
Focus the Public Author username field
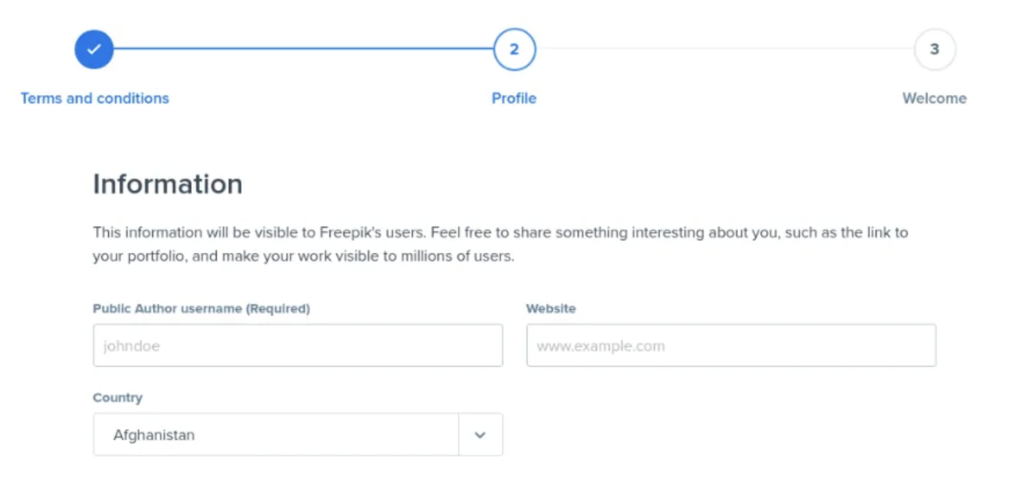(298, 346)
